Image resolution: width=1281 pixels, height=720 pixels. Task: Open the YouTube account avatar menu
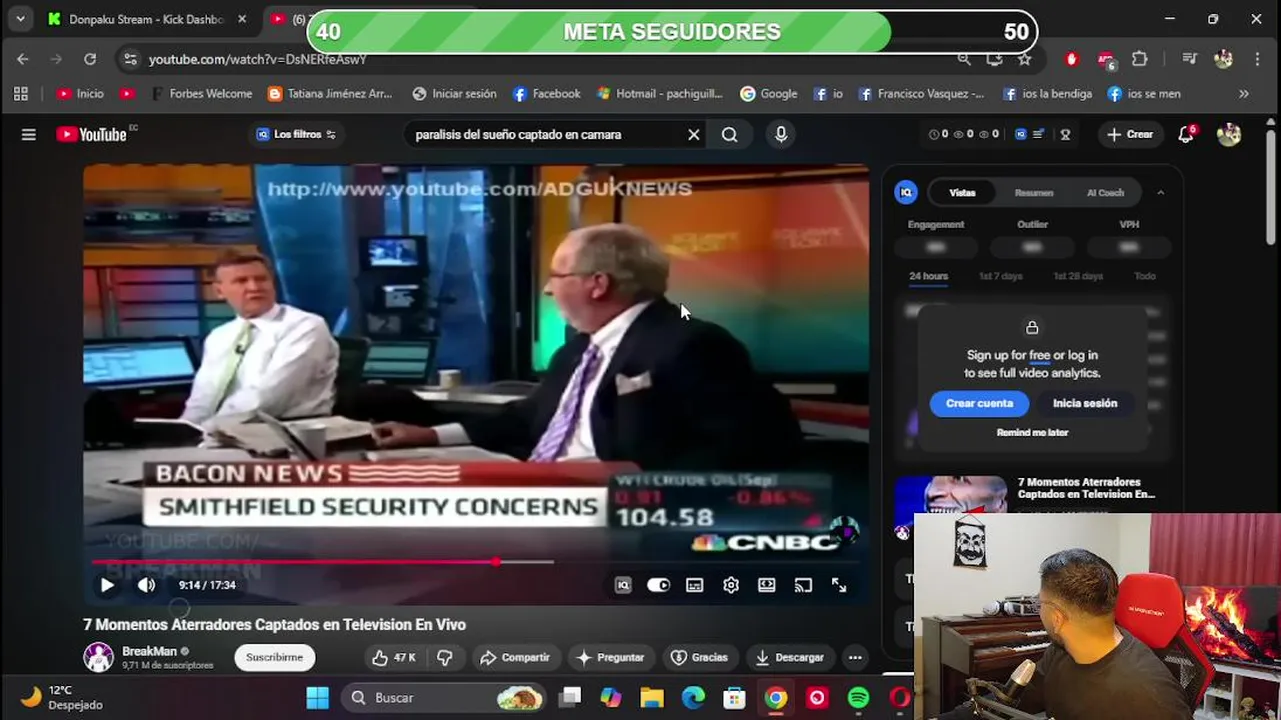coord(1229,134)
